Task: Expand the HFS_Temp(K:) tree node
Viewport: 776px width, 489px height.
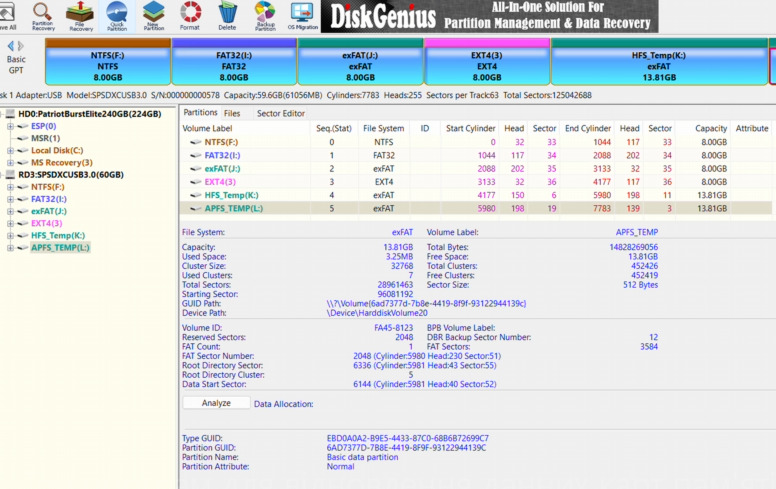Action: pyautogui.click(x=10, y=236)
